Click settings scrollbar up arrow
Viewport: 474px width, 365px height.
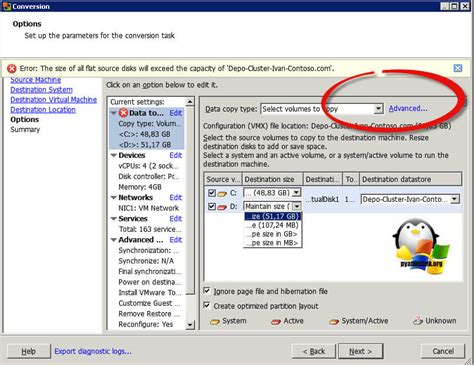point(190,102)
